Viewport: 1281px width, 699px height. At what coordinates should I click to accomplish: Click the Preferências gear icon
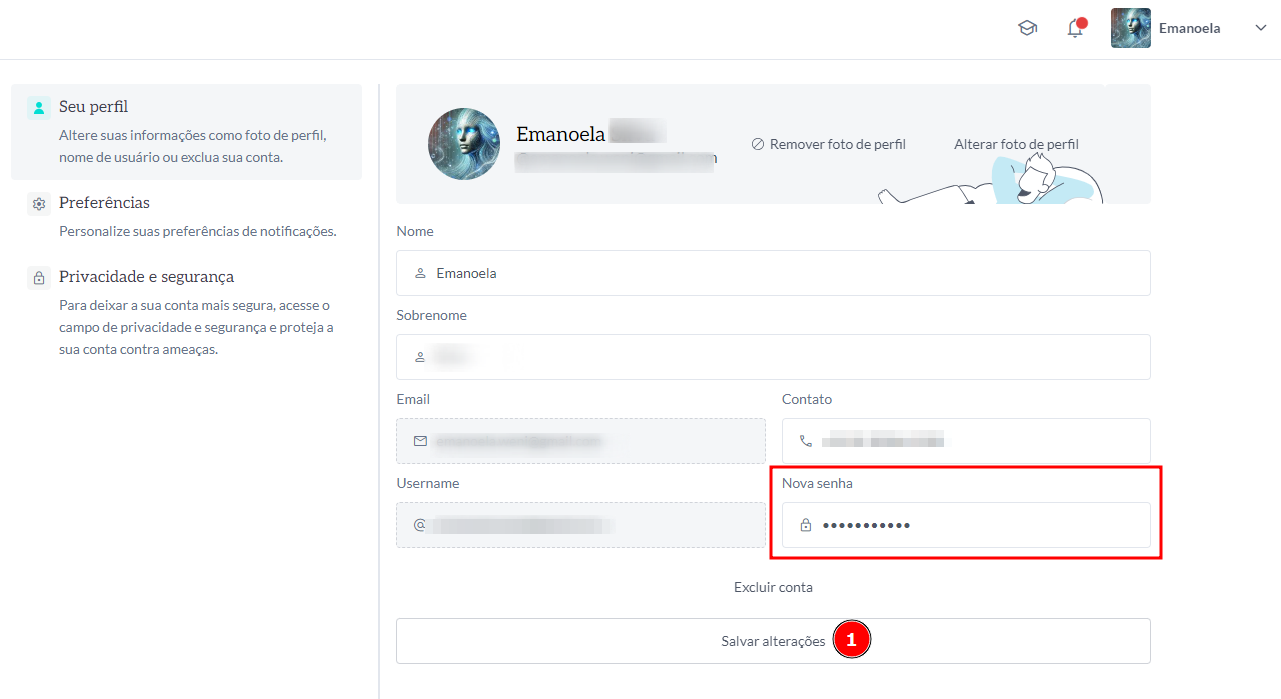point(39,204)
